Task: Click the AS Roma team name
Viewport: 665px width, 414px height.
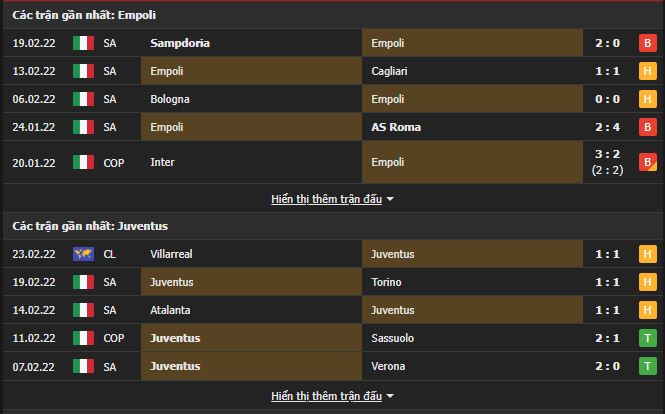Action: coord(396,127)
